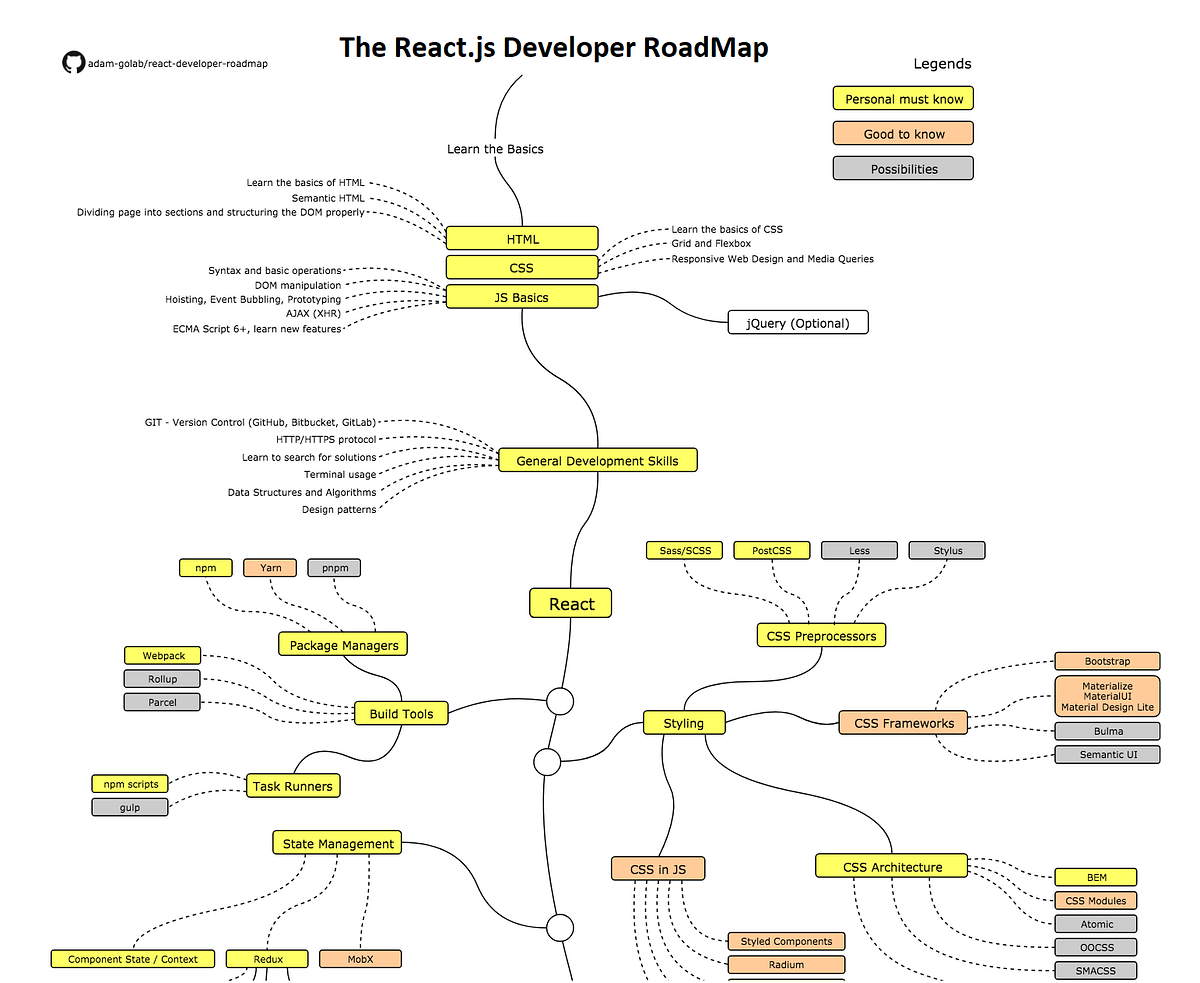Select the 'Possibilities' legend entry
1200x983 pixels.
pos(903,168)
